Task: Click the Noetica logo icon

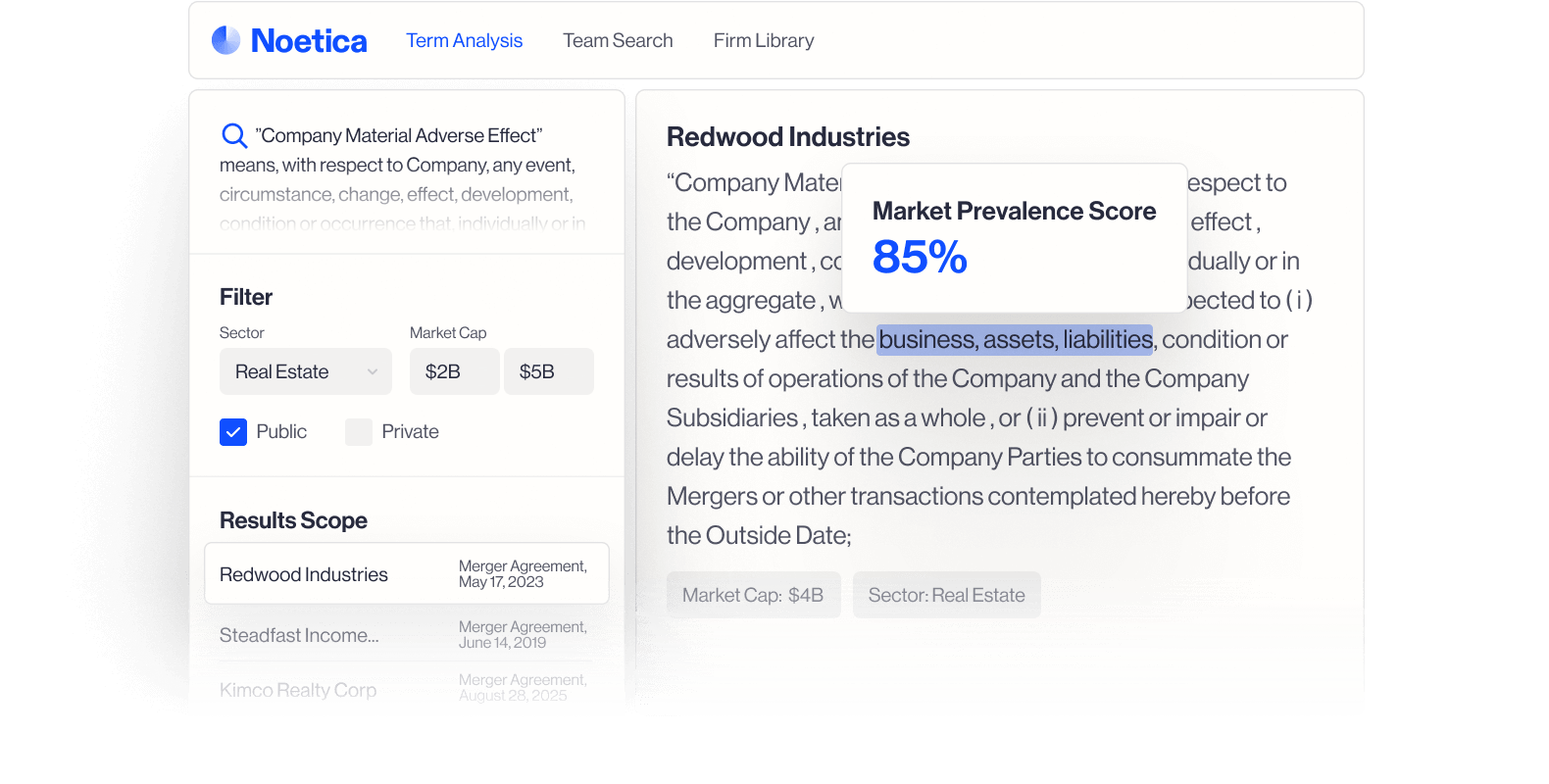Action: 226,39
